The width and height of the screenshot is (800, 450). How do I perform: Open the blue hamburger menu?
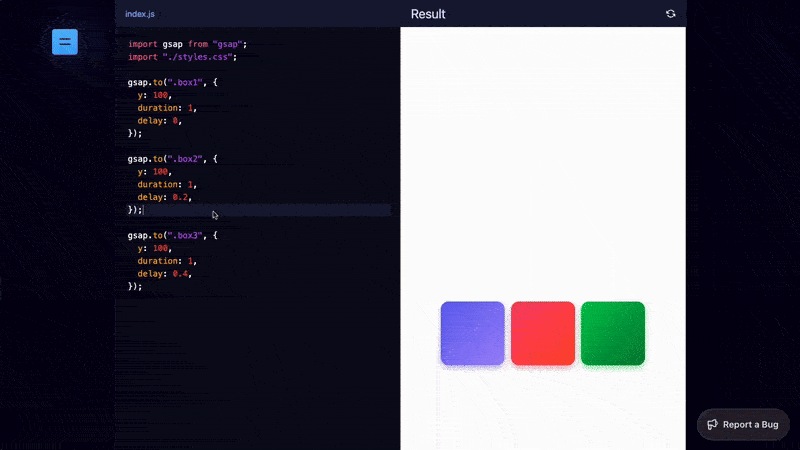(x=64, y=42)
